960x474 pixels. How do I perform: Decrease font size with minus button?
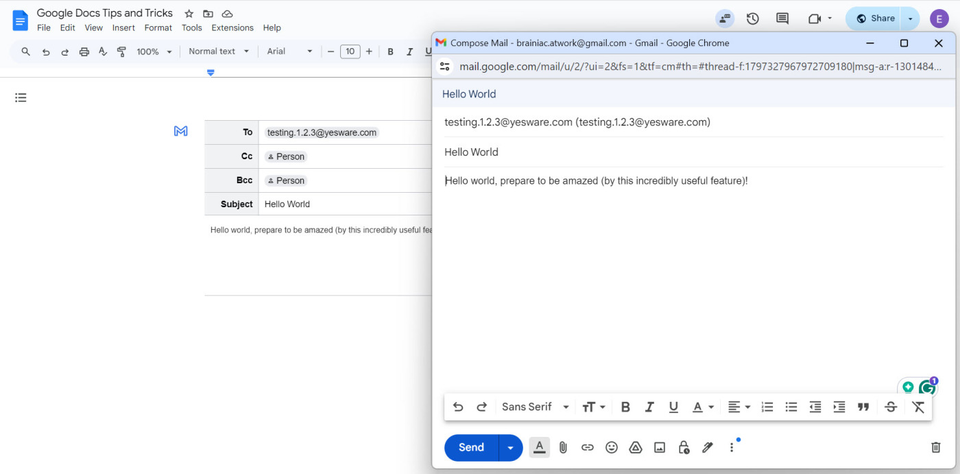pyautogui.click(x=331, y=51)
